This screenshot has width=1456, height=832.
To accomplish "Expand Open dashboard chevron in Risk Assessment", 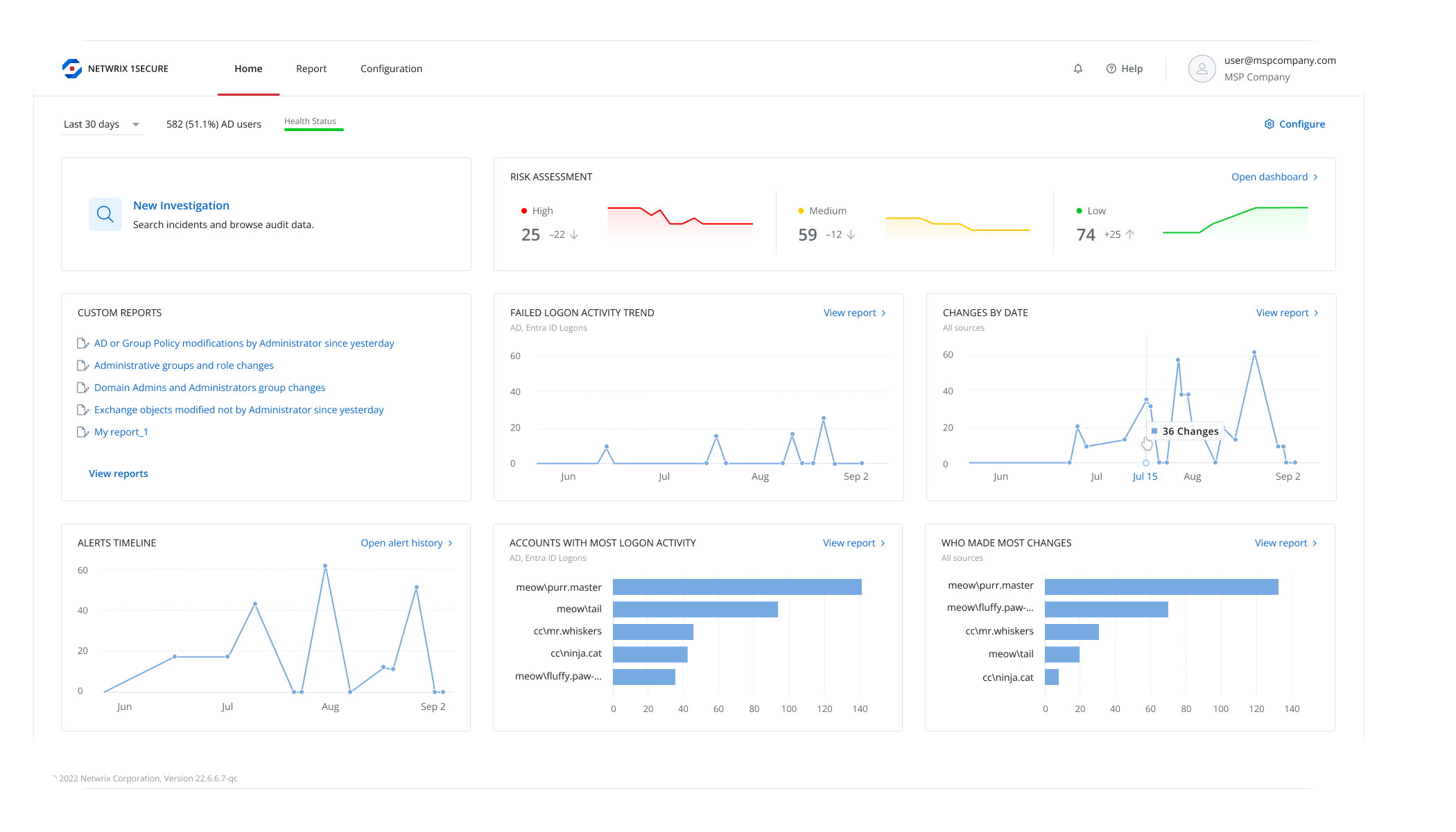I will click(x=1315, y=177).
